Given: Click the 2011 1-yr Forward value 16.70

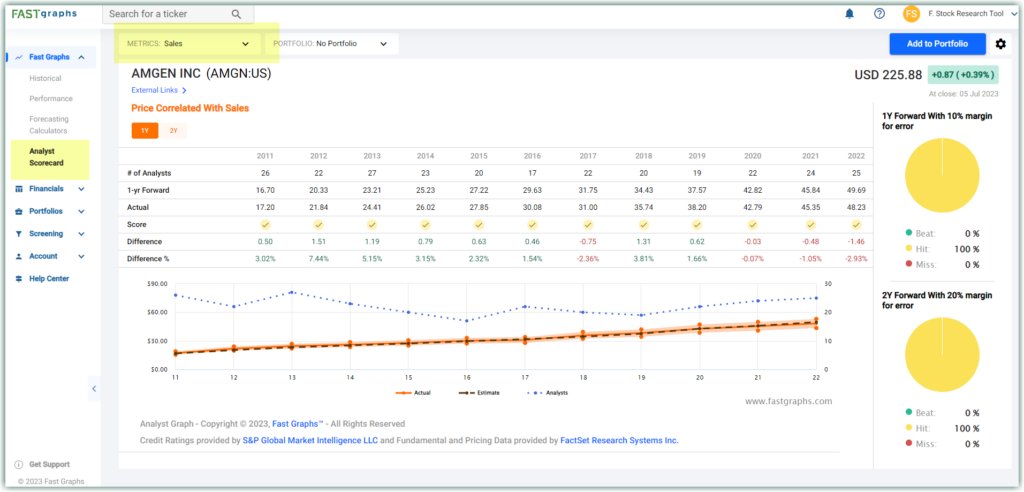Looking at the screenshot, I should point(264,190).
